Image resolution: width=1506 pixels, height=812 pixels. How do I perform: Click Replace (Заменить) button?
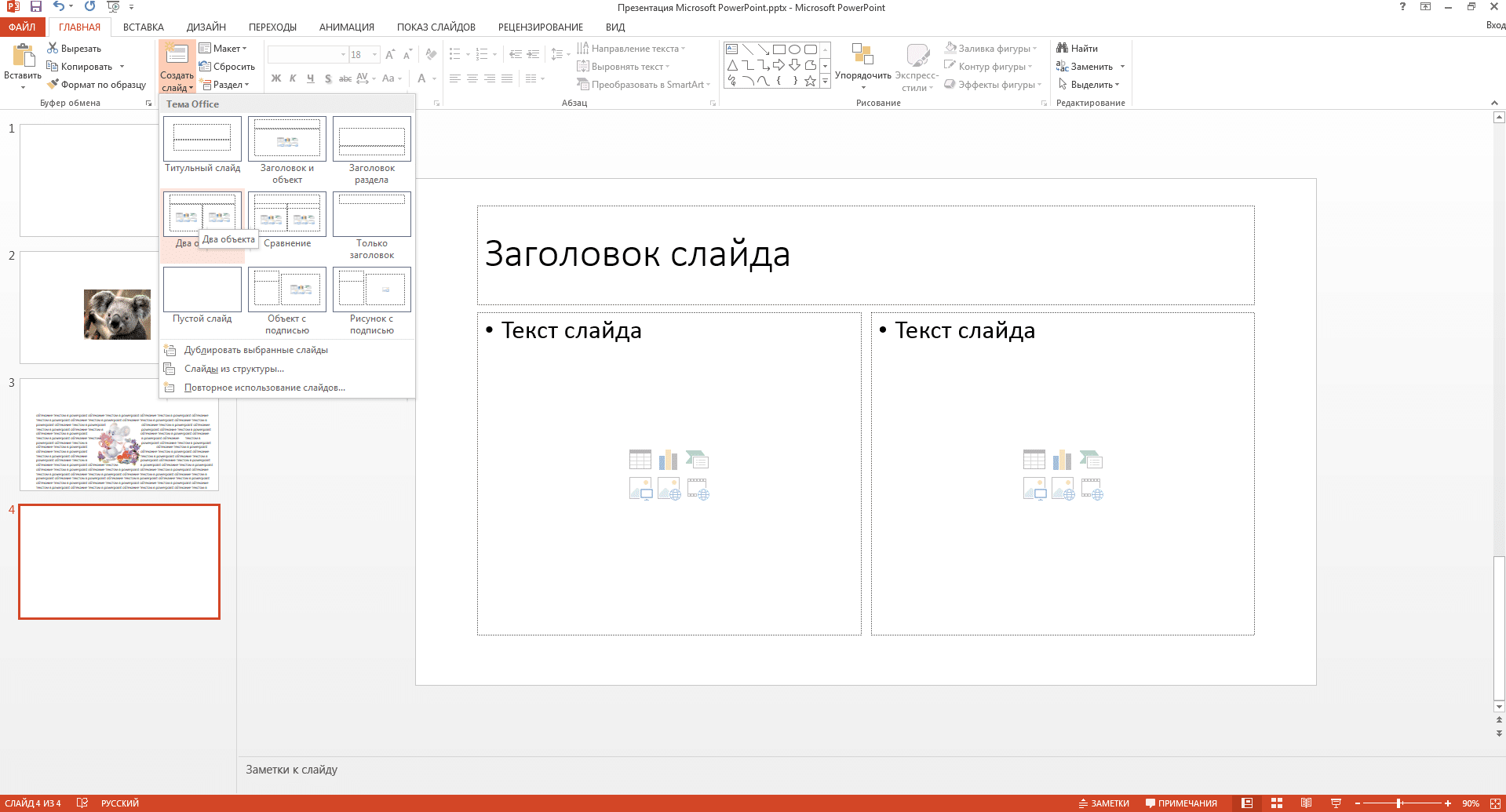coord(1085,67)
